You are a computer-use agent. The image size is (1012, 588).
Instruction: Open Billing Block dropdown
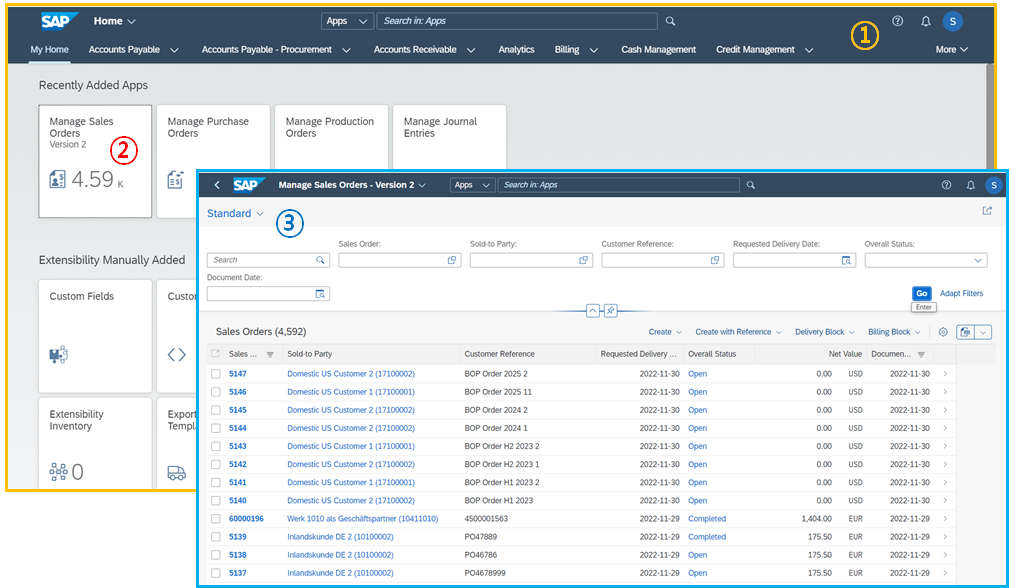coord(894,332)
